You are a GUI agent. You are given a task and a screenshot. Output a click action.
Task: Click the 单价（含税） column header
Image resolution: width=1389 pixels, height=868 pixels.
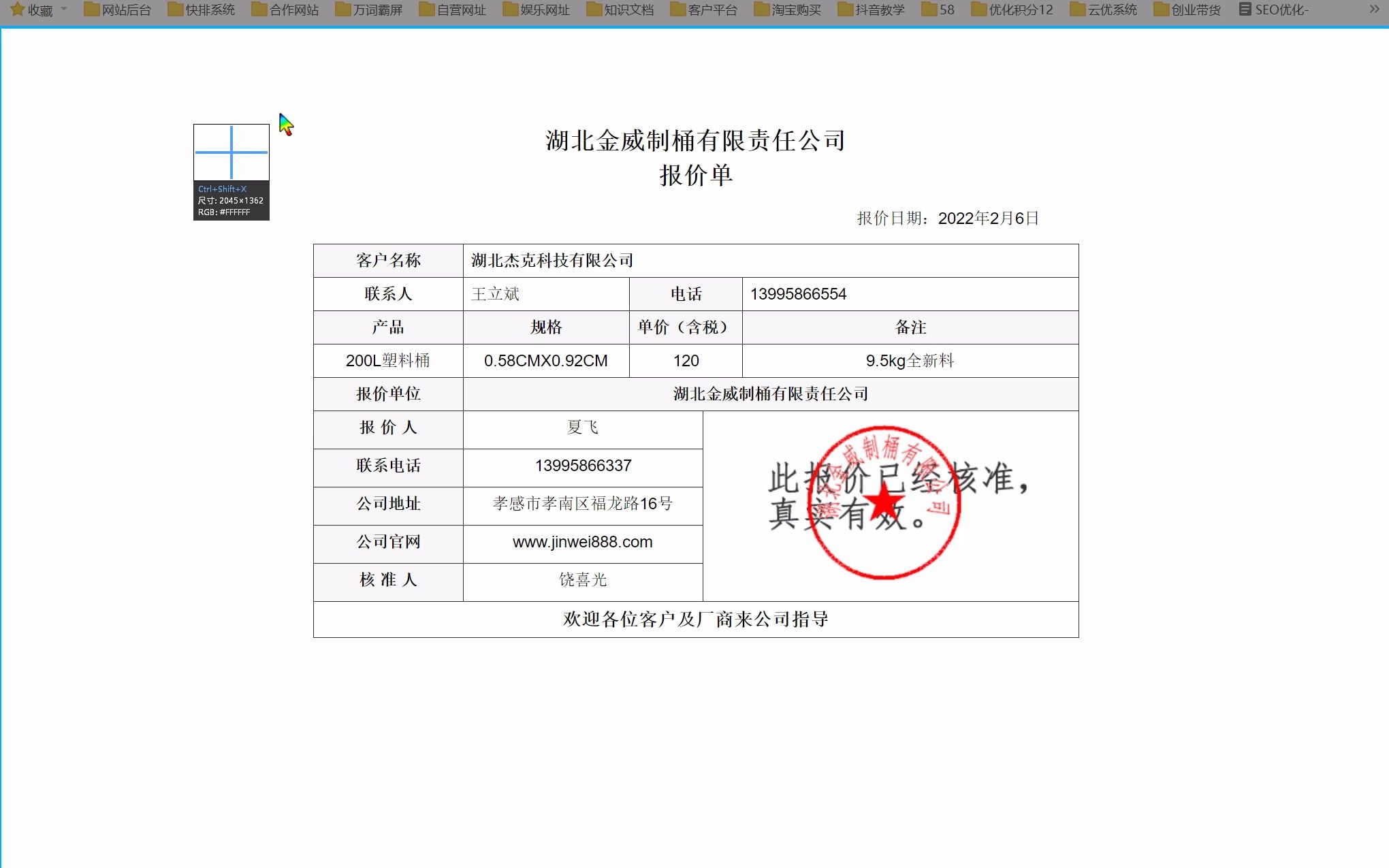click(x=686, y=327)
